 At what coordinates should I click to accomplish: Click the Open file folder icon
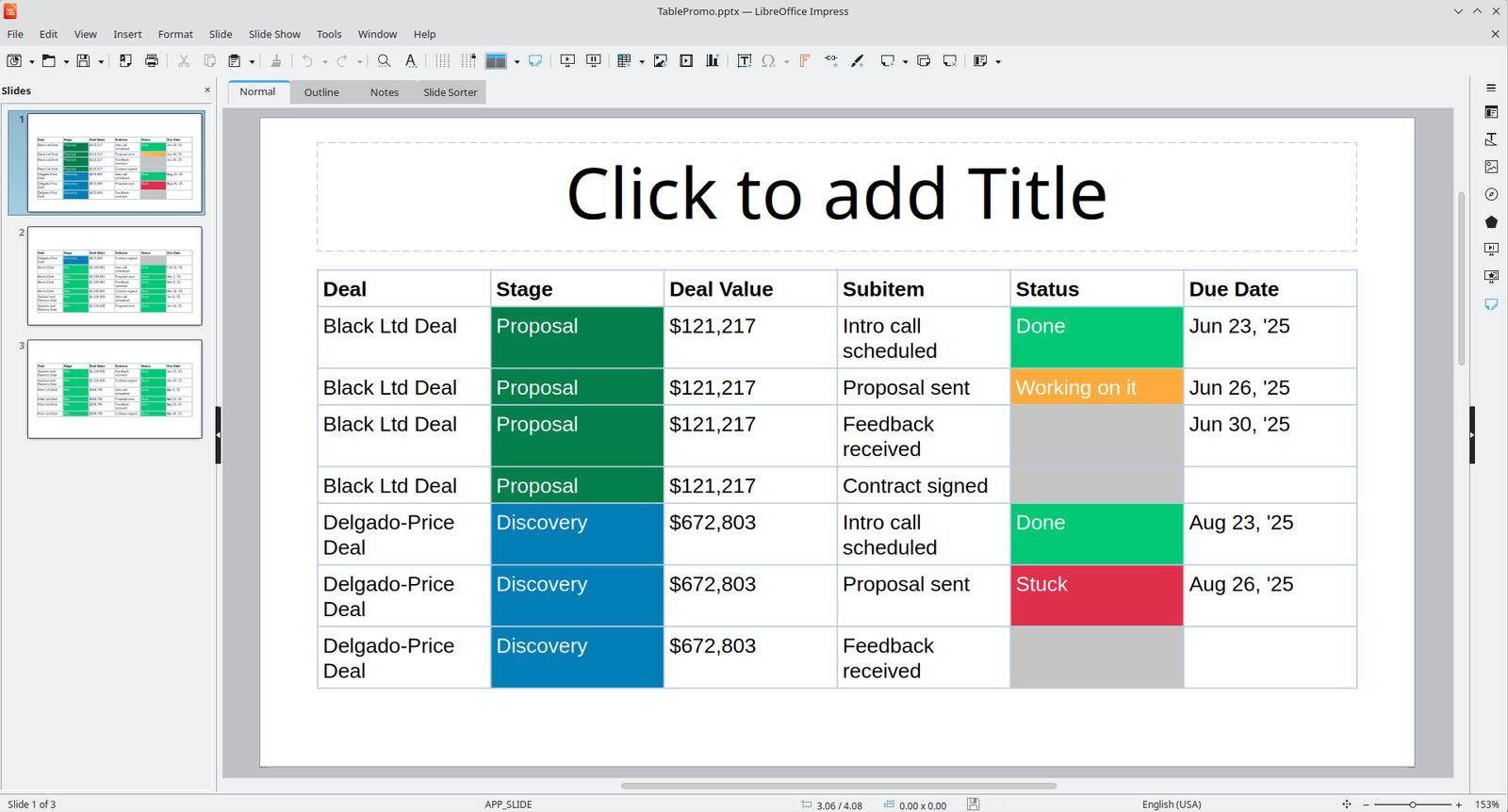click(48, 60)
